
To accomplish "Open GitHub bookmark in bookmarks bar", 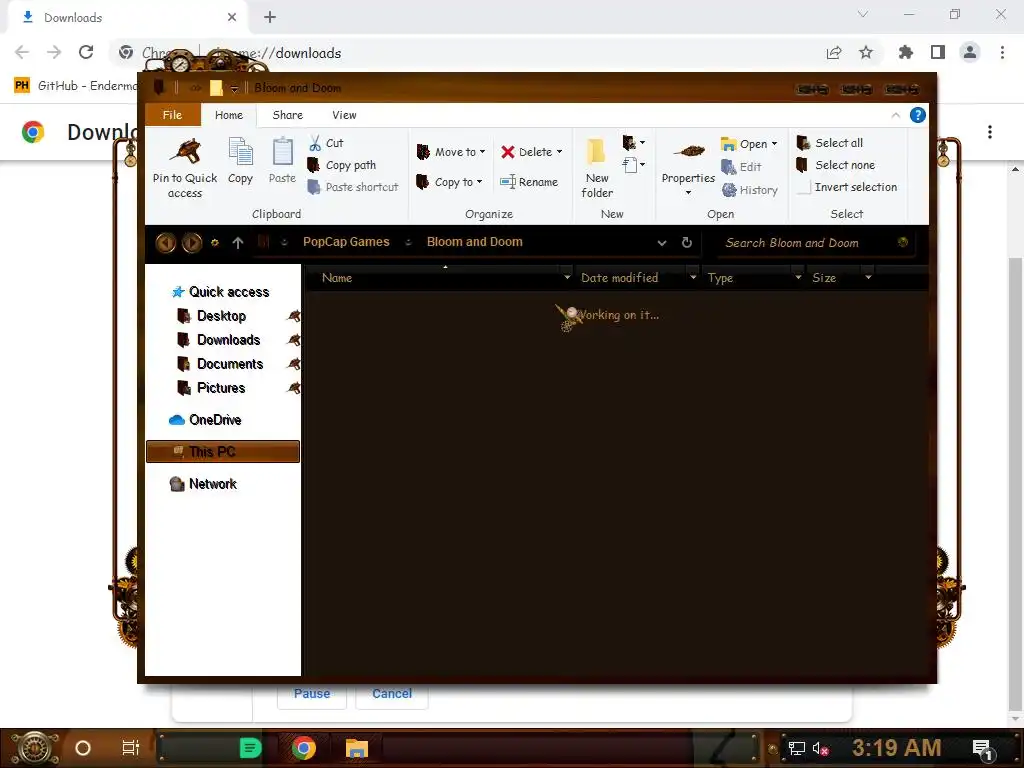I will 75,86.
